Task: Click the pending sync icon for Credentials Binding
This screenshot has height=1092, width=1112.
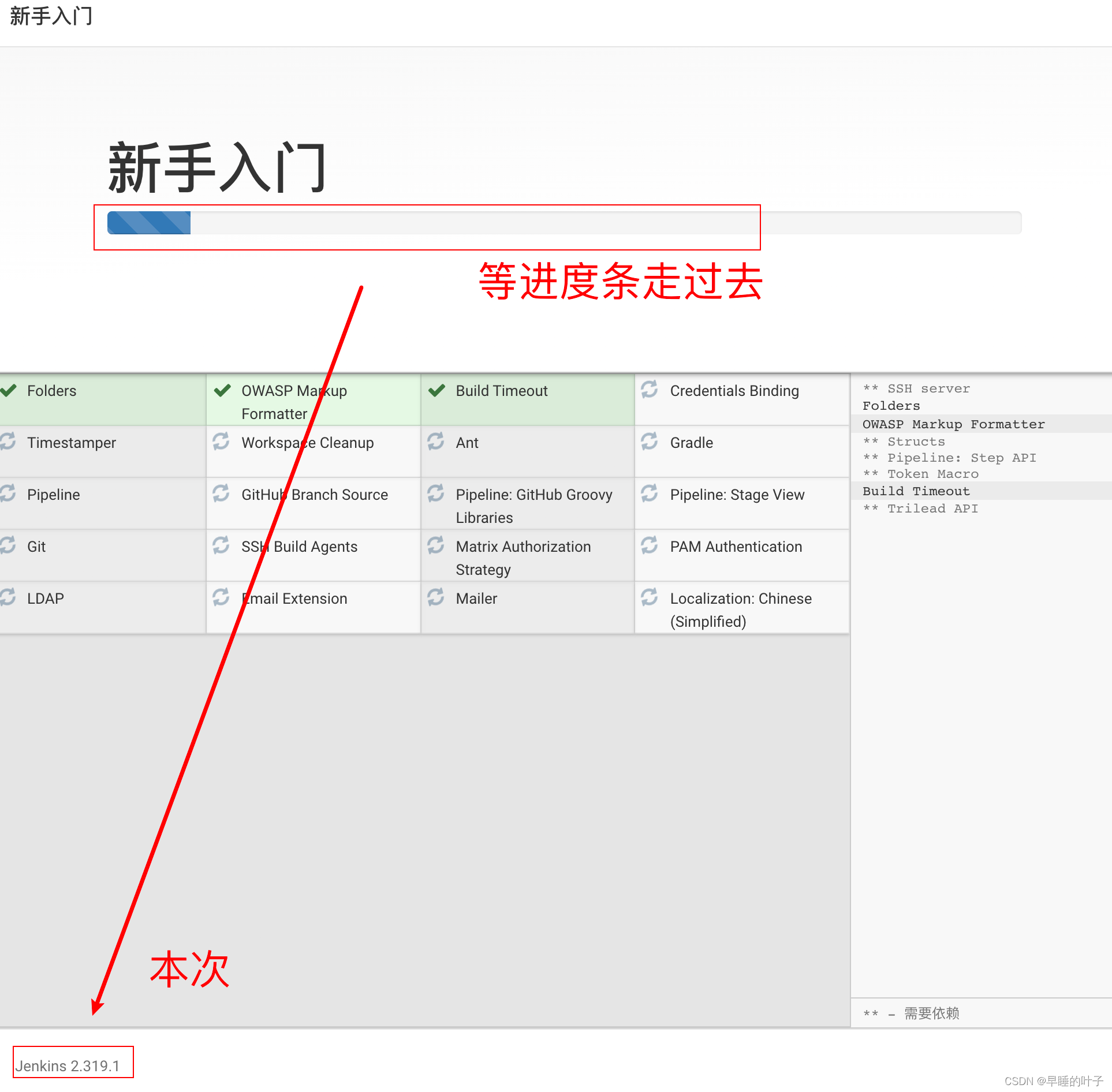Action: click(650, 390)
